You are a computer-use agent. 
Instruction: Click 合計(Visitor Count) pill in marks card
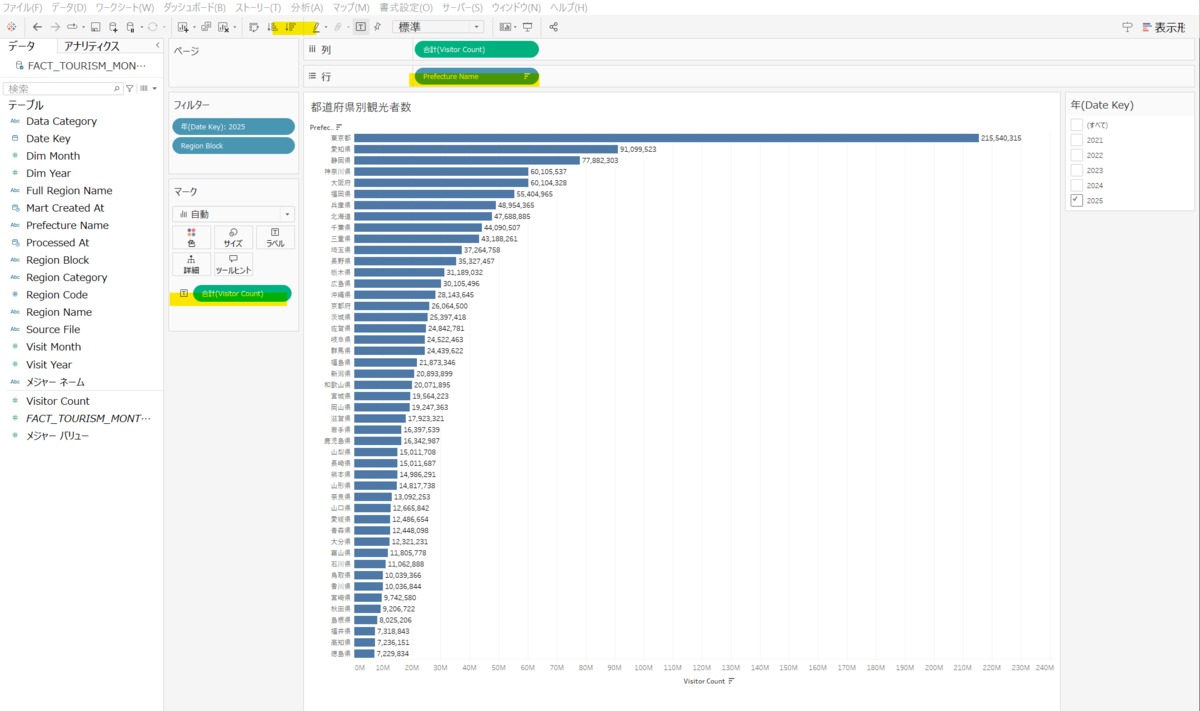point(241,293)
